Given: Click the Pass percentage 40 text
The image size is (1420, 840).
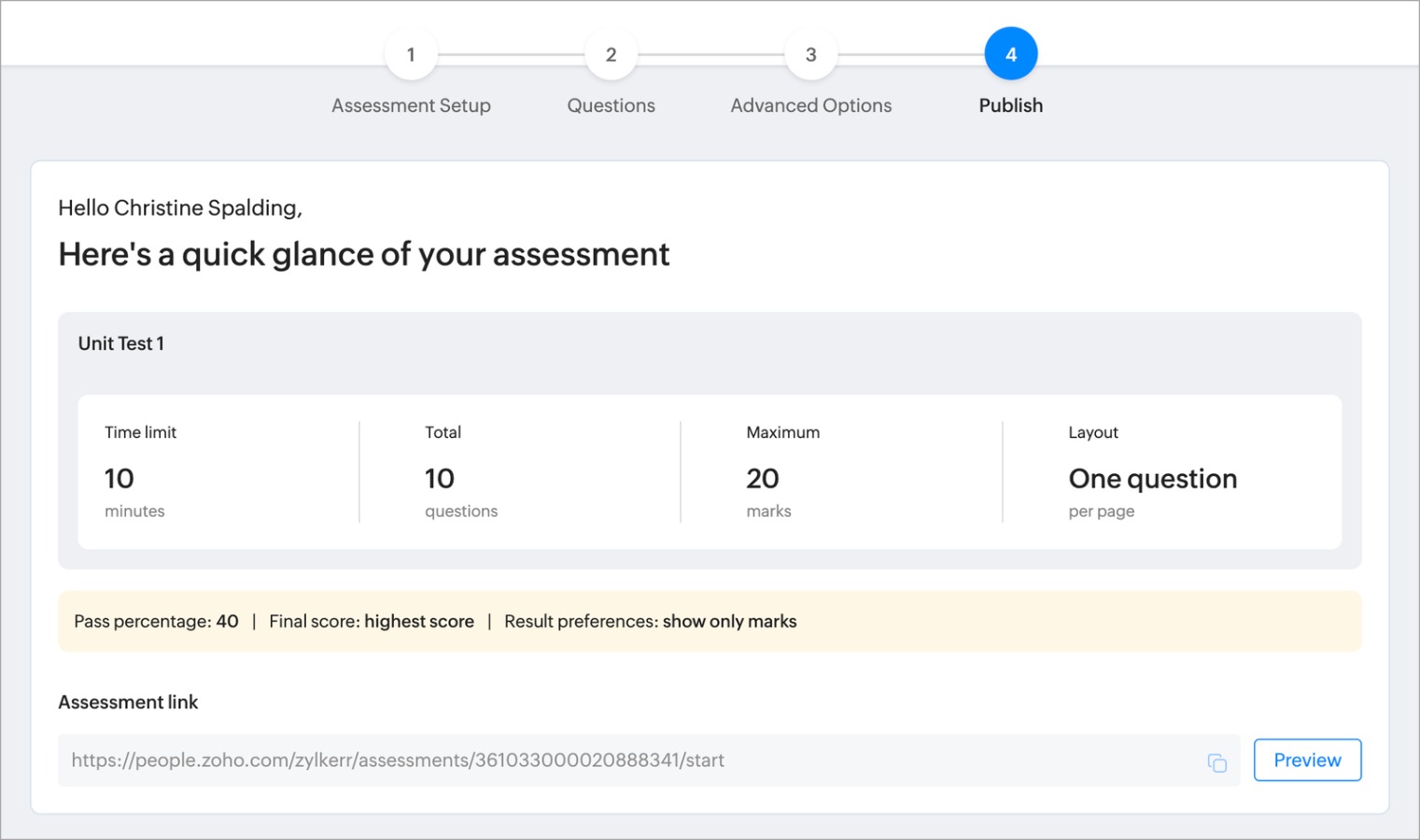Looking at the screenshot, I should tap(156, 622).
